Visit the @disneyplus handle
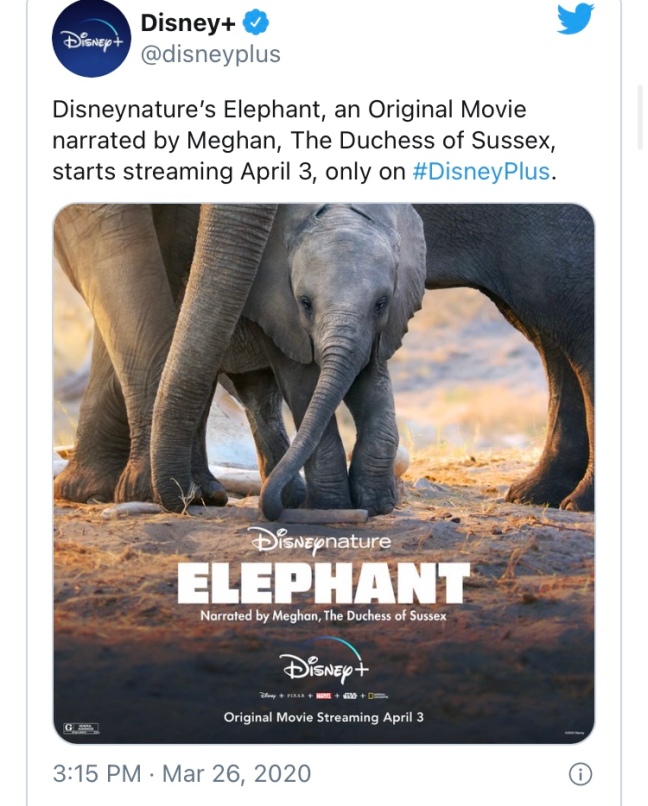This screenshot has width=648, height=806. click(210, 54)
